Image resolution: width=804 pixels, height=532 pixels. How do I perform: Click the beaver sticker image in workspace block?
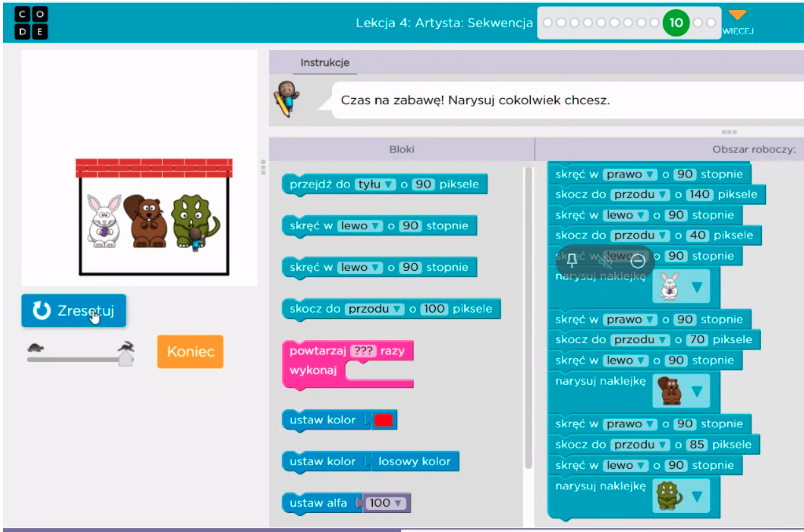point(669,391)
